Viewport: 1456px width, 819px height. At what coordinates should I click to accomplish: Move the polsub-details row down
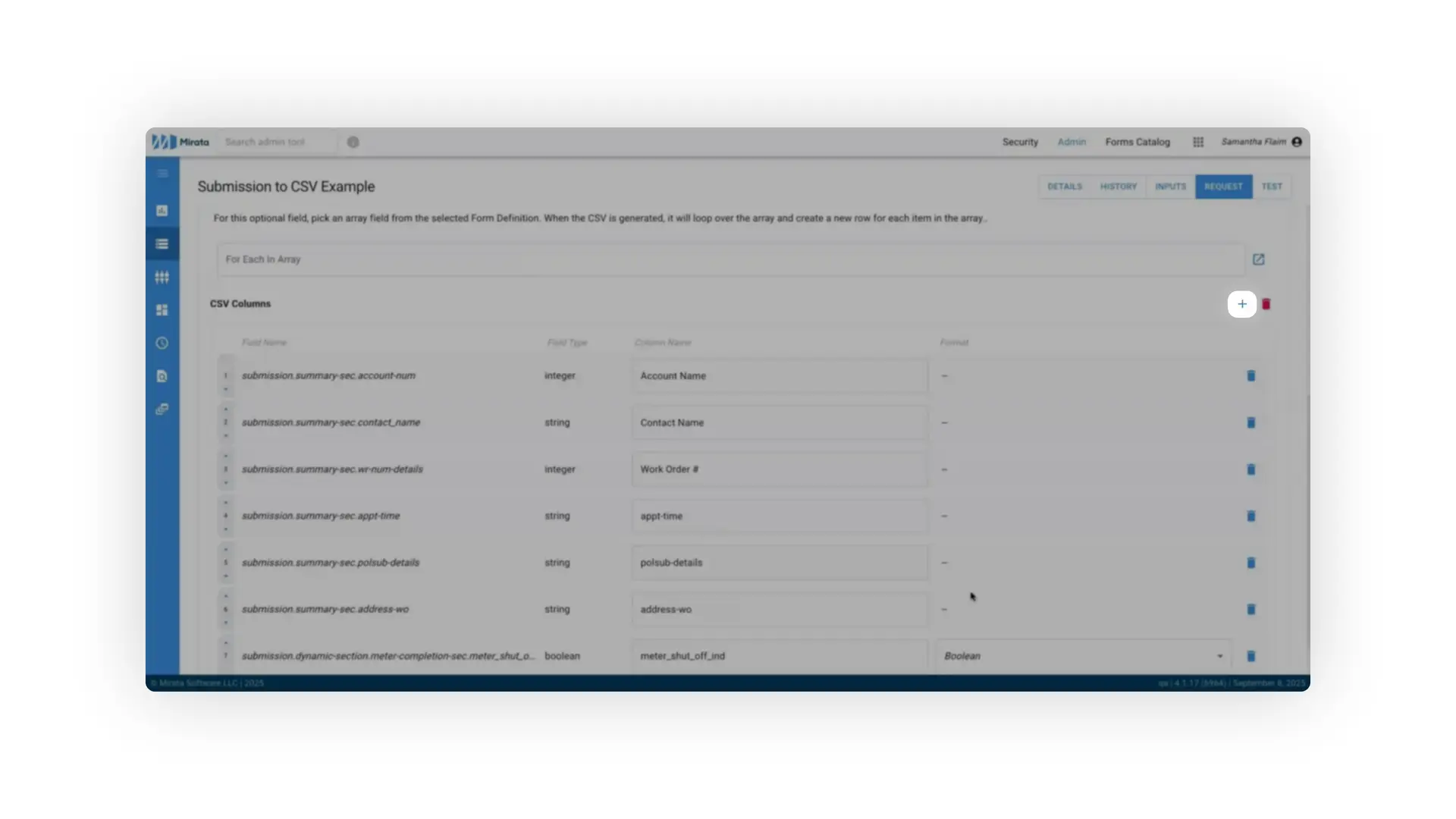[226, 576]
